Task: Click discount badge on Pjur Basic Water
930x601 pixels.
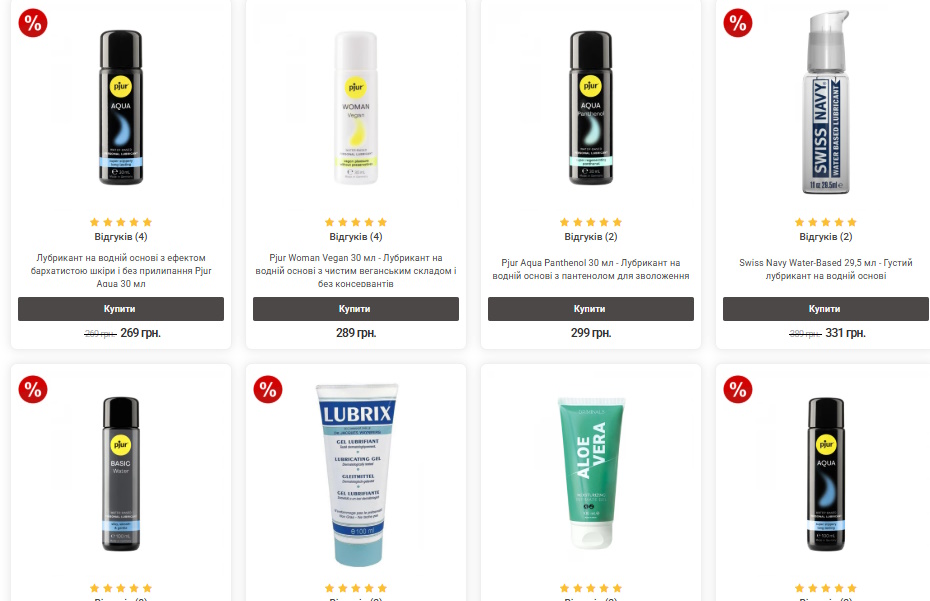Action: tap(33, 389)
